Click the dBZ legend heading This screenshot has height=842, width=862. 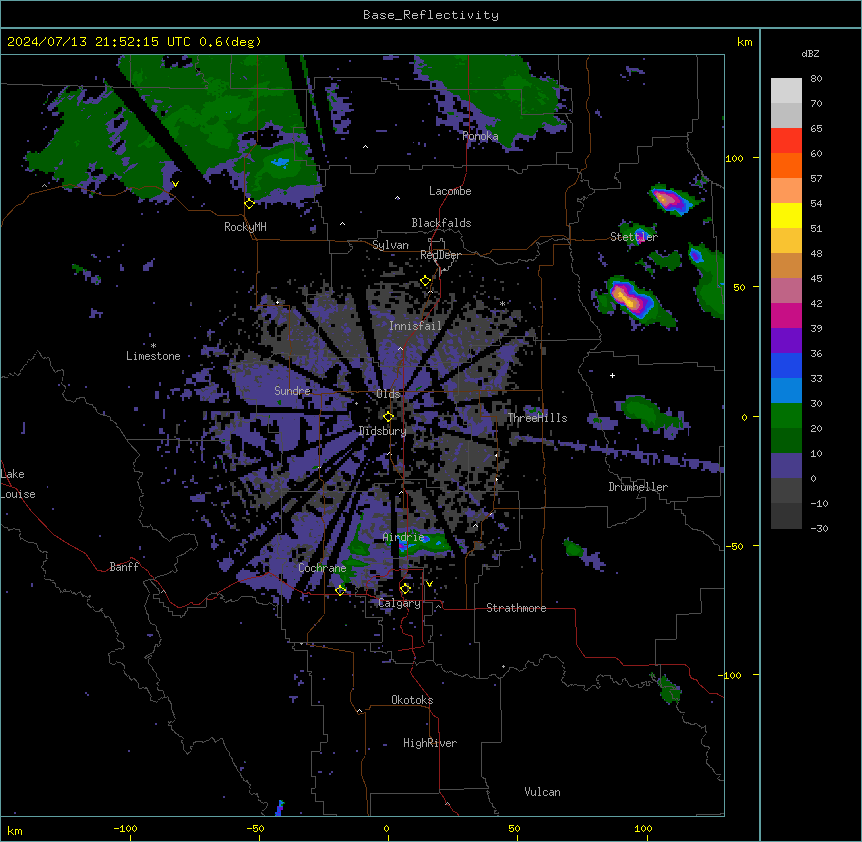tap(810, 54)
